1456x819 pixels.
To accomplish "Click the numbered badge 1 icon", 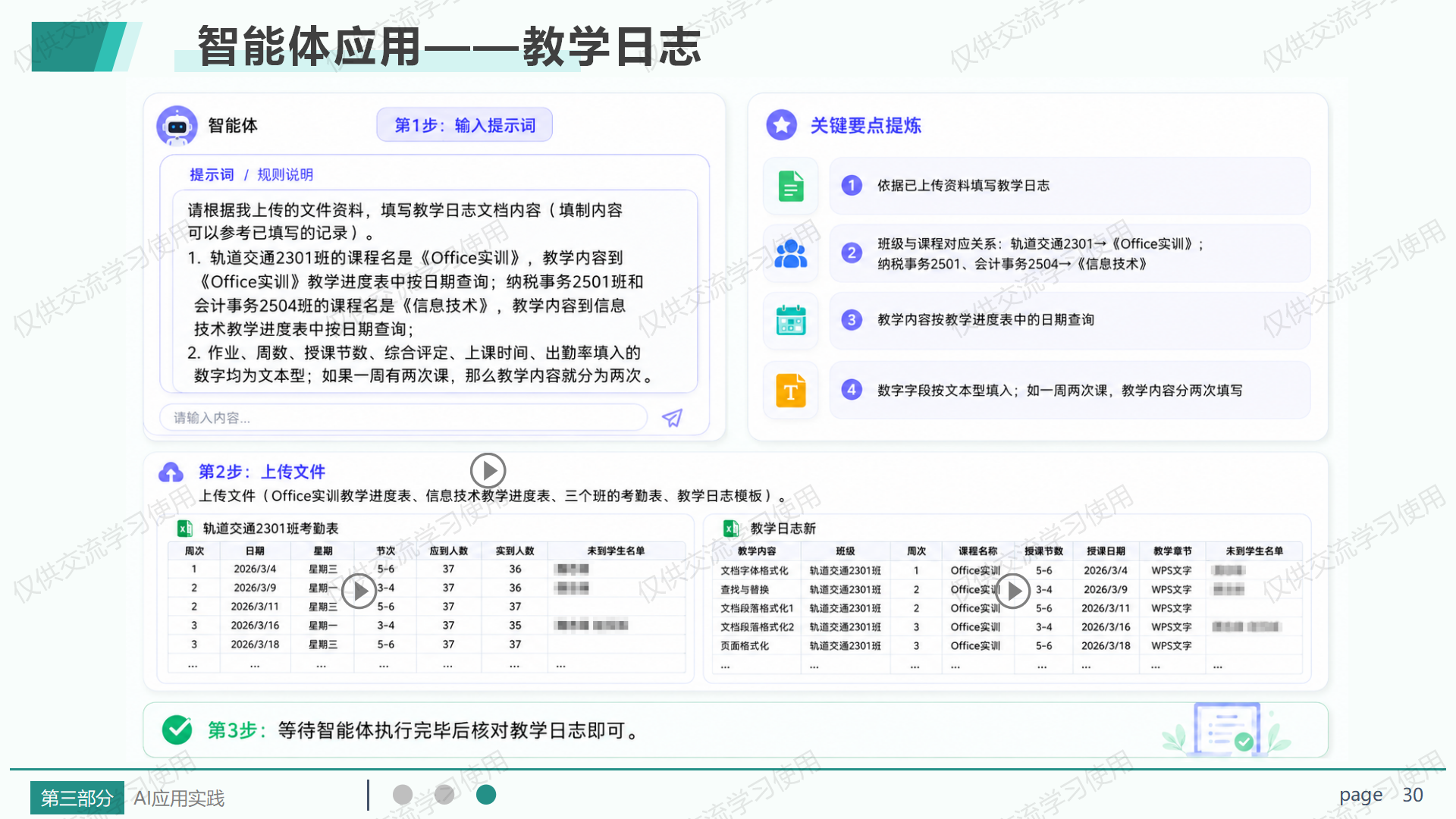I will coord(852,186).
